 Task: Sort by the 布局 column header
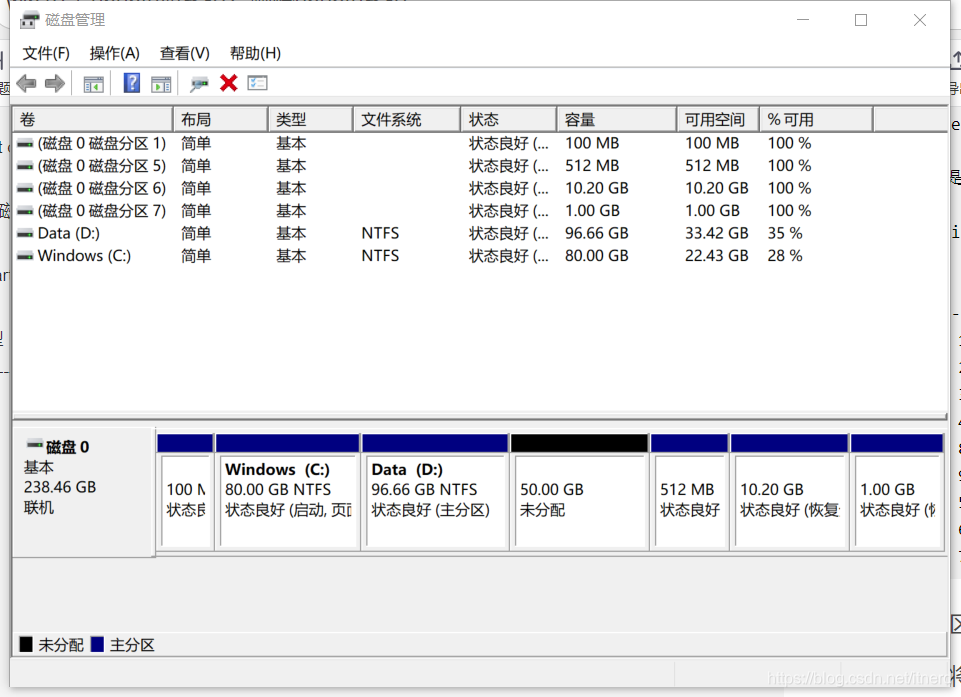[x=221, y=119]
